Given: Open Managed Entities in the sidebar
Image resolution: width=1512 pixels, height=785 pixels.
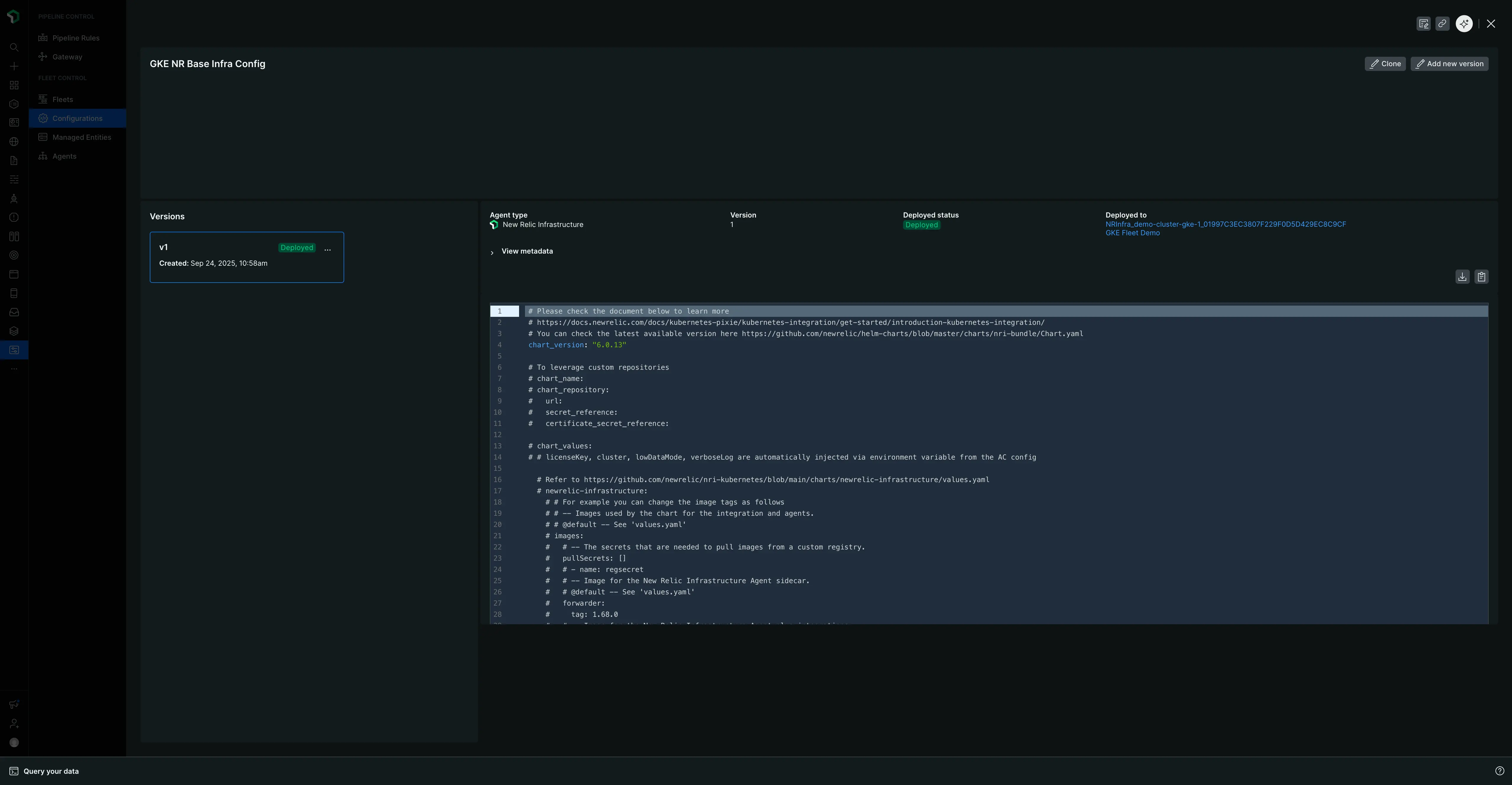Looking at the screenshot, I should coord(81,137).
